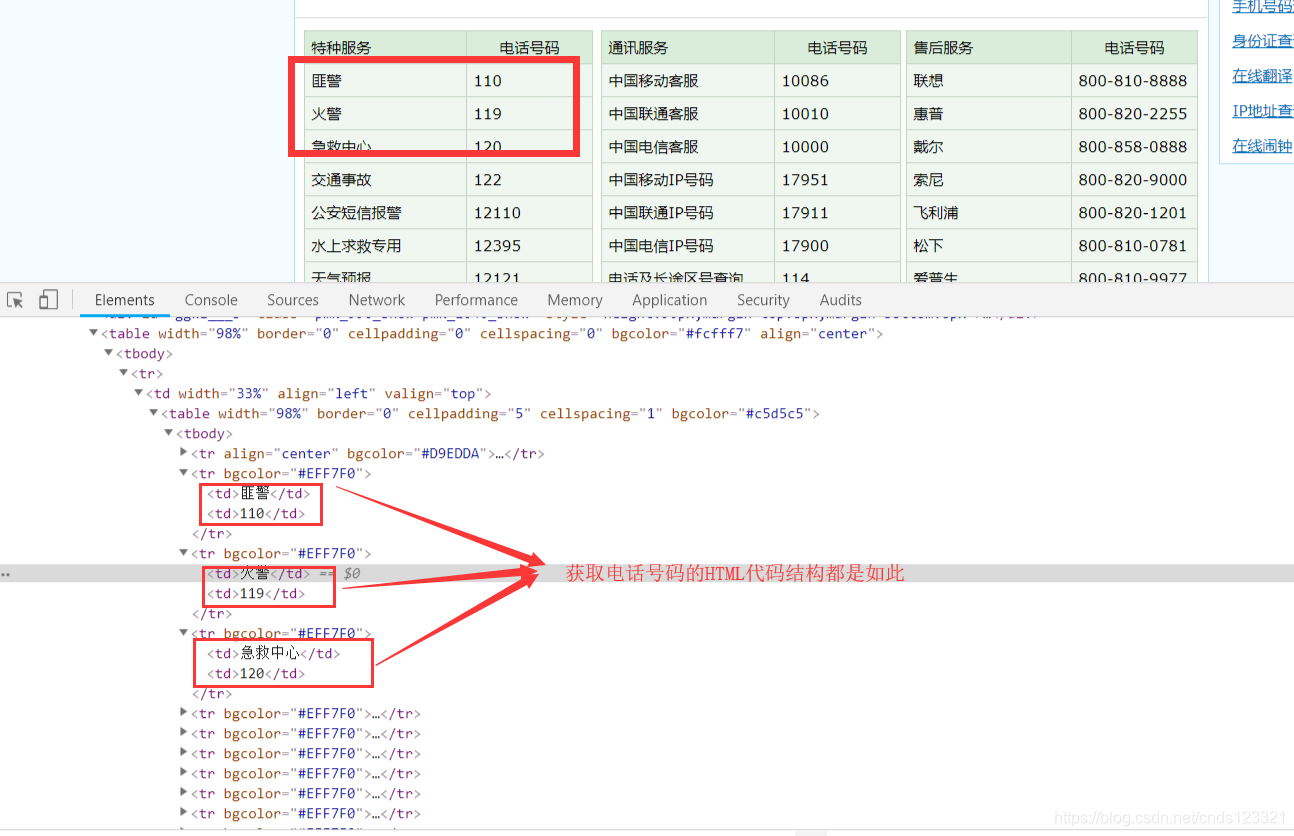This screenshot has height=836, width=1294.
Task: Open the 在线闹钟 link
Action: (x=1262, y=146)
